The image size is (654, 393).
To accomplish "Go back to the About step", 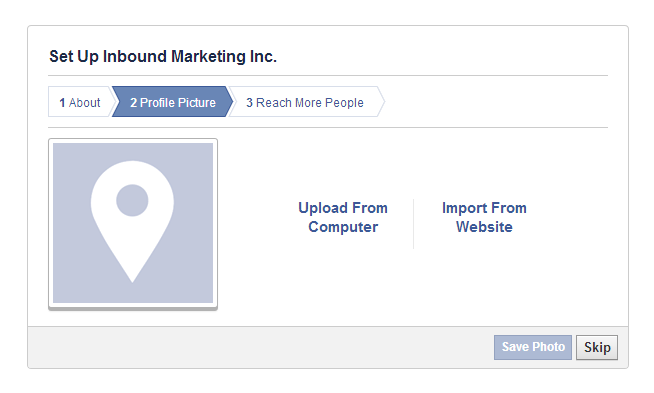I will pyautogui.click(x=80, y=102).
